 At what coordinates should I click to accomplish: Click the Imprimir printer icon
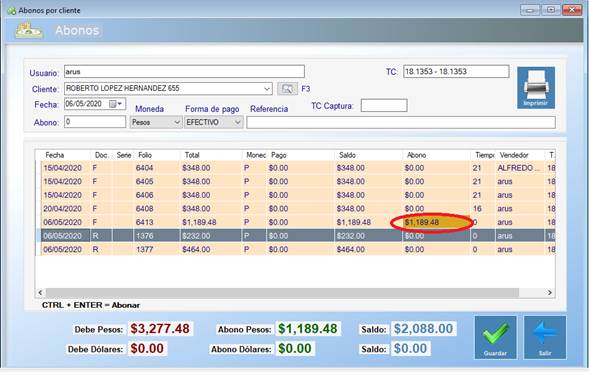click(536, 88)
